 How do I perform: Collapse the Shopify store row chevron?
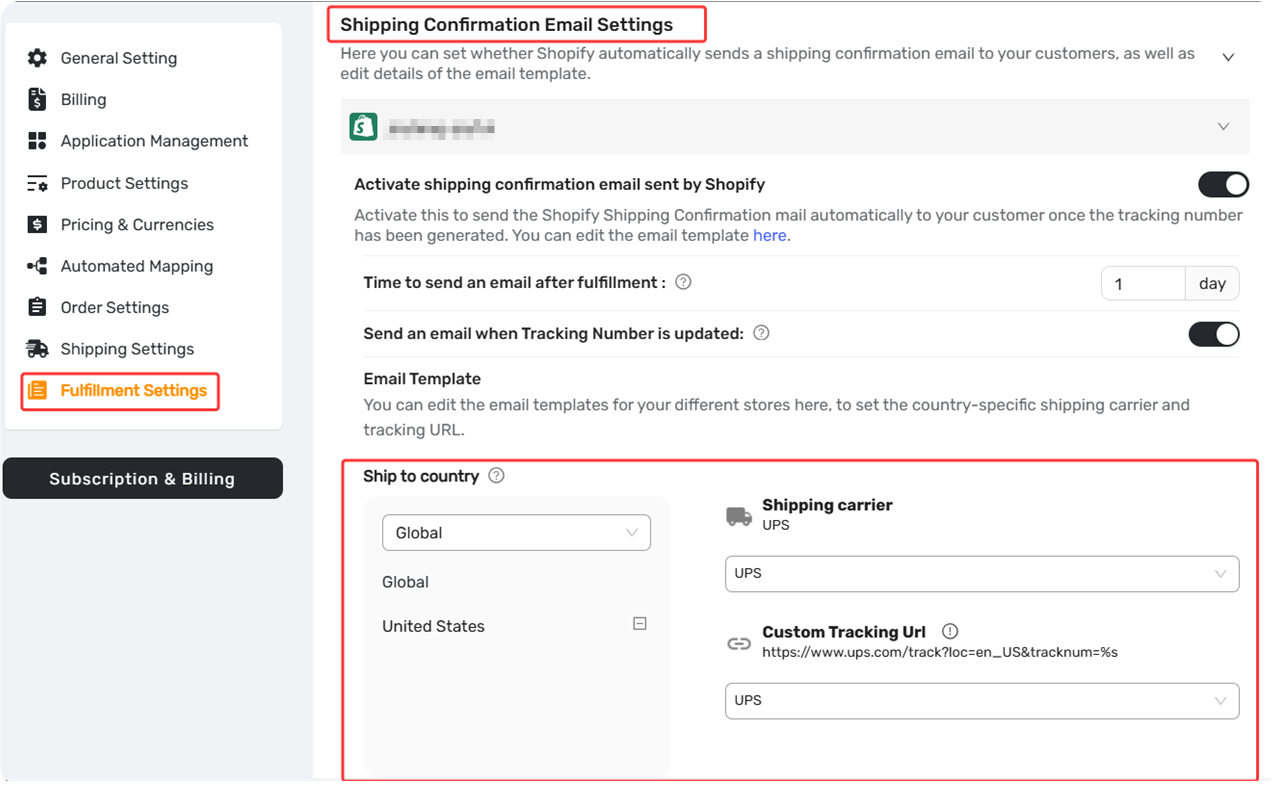[1223, 127]
